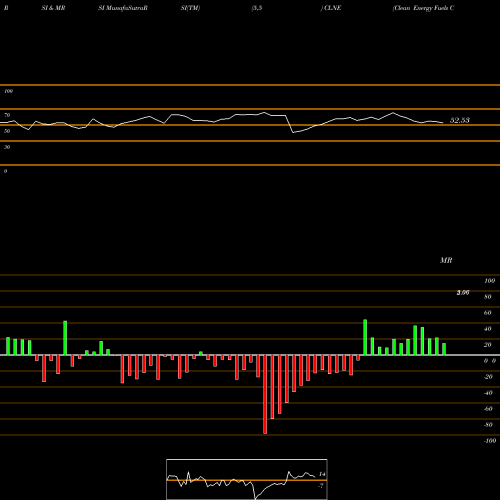500x500 pixels.
Task: Click the 80 label on the MR axis
Action: click(488, 297)
